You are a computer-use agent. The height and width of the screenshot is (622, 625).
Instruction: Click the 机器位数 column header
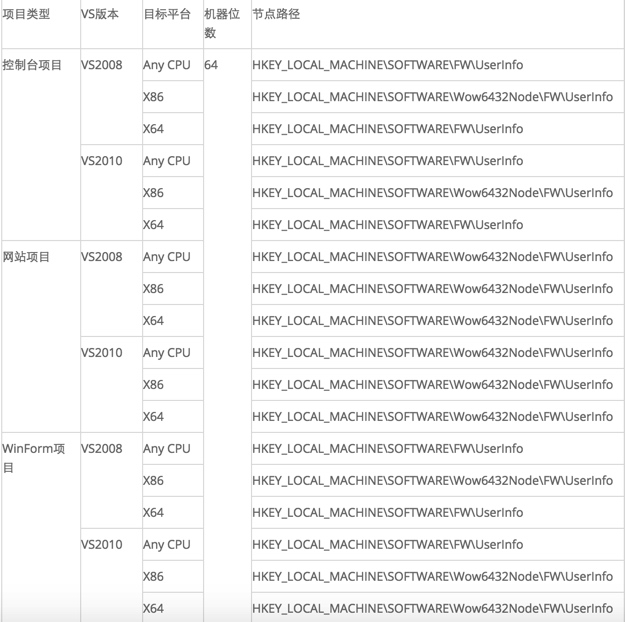[227, 24]
